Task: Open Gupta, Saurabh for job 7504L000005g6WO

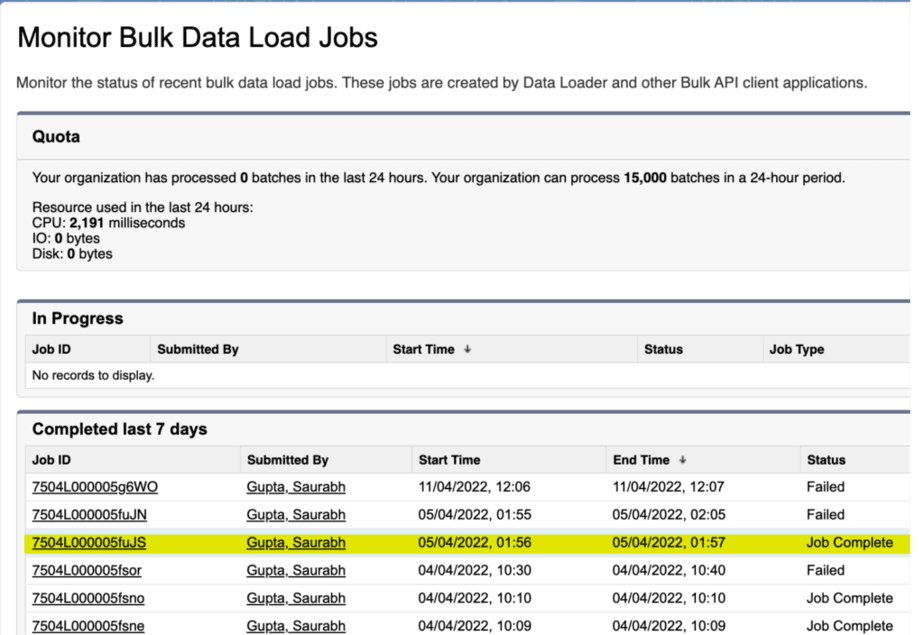Action: click(296, 487)
